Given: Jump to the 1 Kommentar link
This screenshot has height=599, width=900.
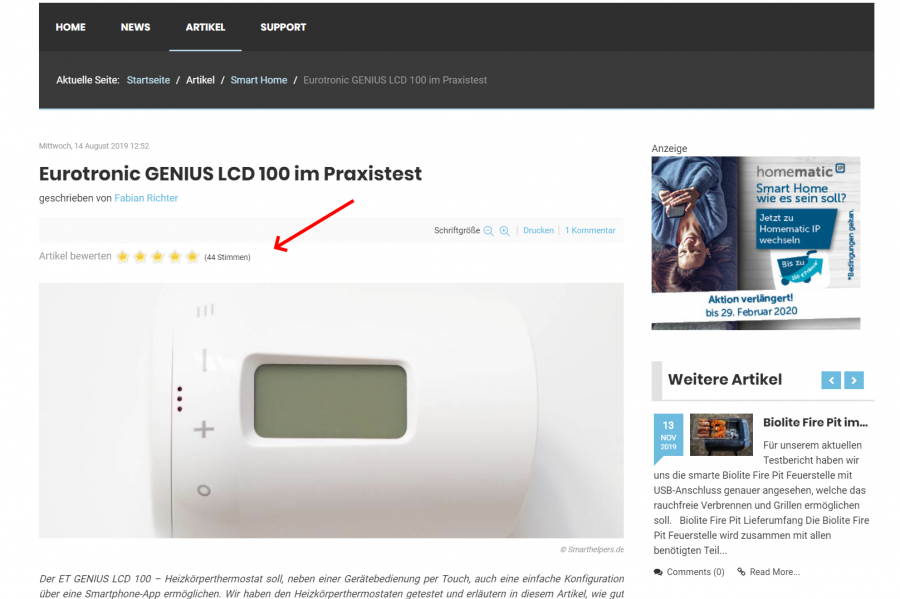Looking at the screenshot, I should [590, 230].
